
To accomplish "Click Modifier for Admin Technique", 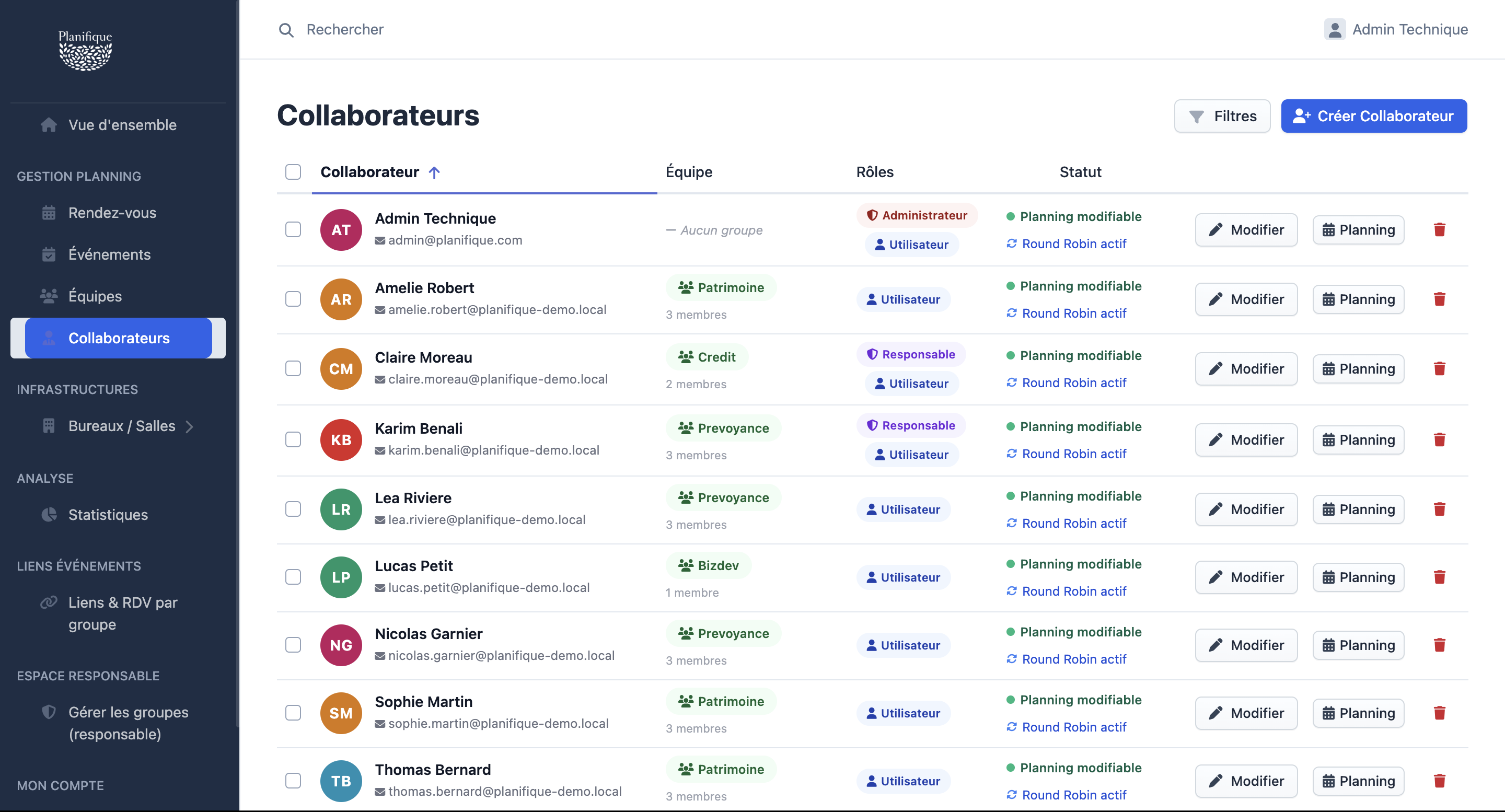I will pos(1246,229).
